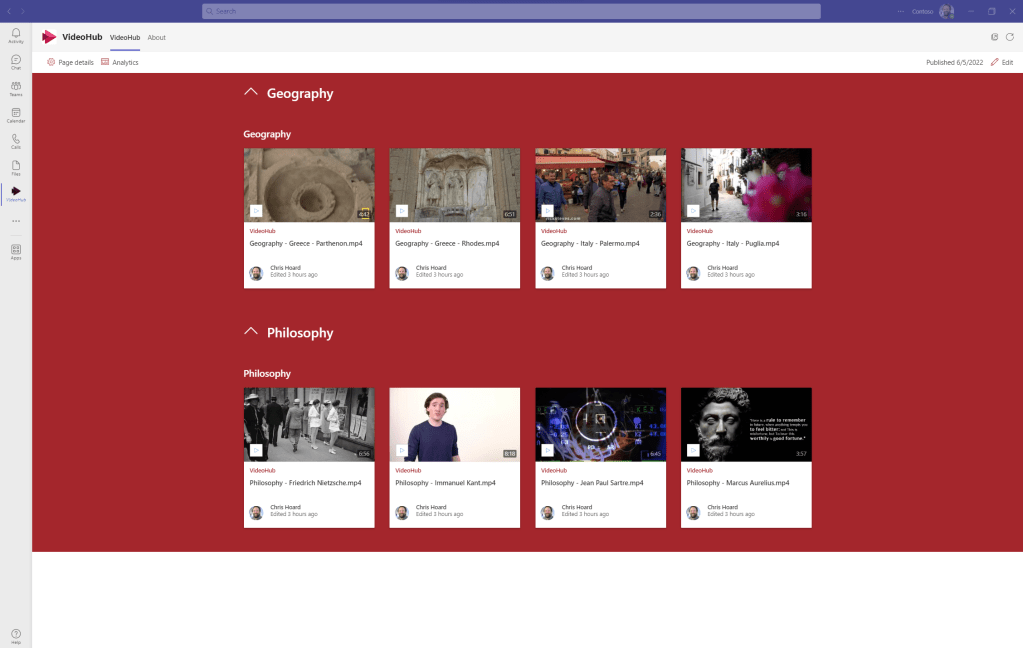Open Page details

coord(70,62)
